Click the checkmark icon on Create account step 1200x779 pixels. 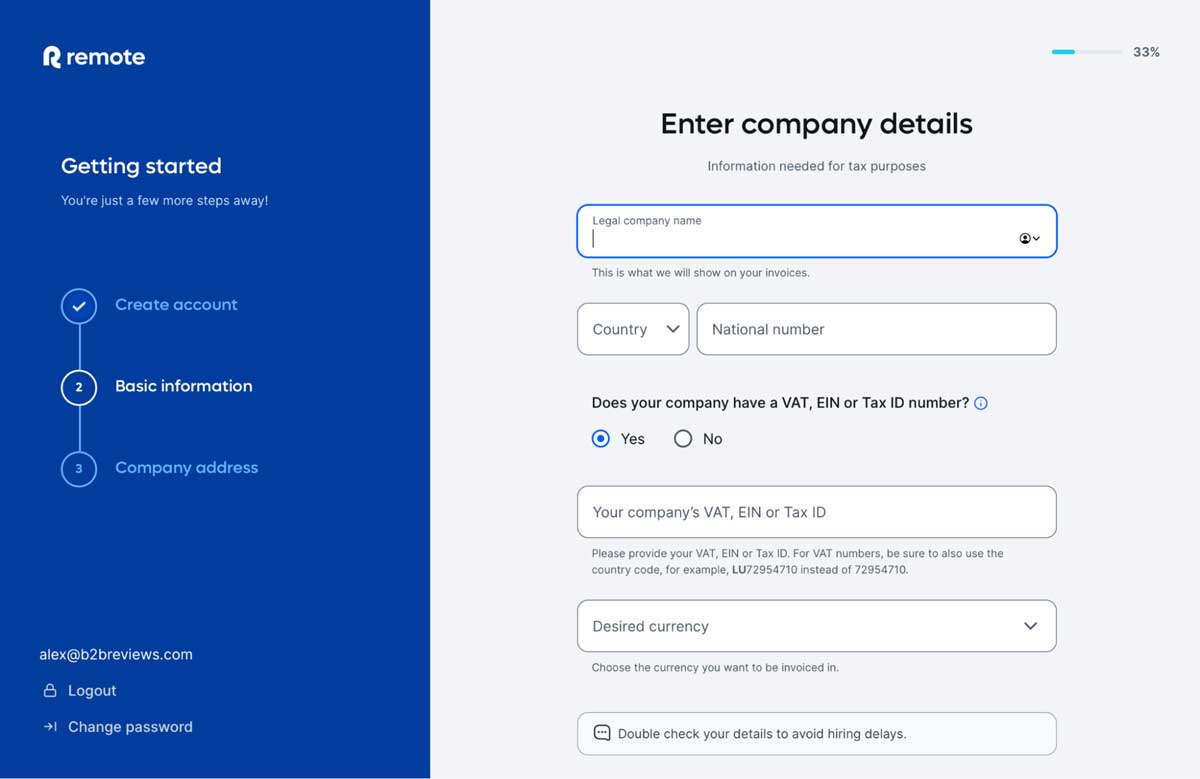point(79,306)
